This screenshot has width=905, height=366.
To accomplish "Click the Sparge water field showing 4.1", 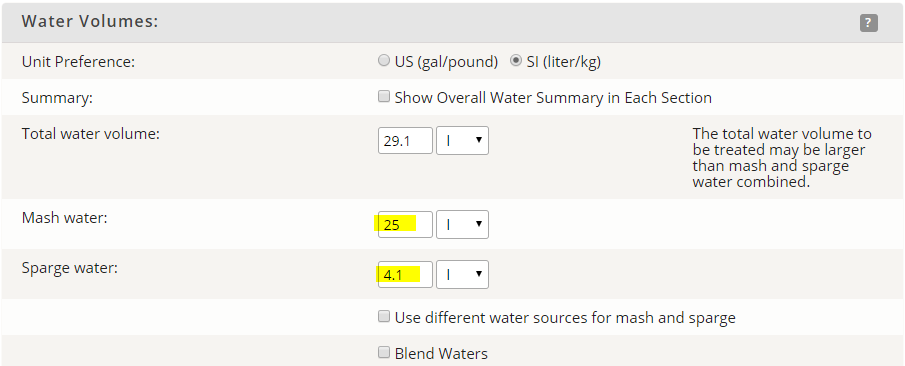I will click(405, 274).
